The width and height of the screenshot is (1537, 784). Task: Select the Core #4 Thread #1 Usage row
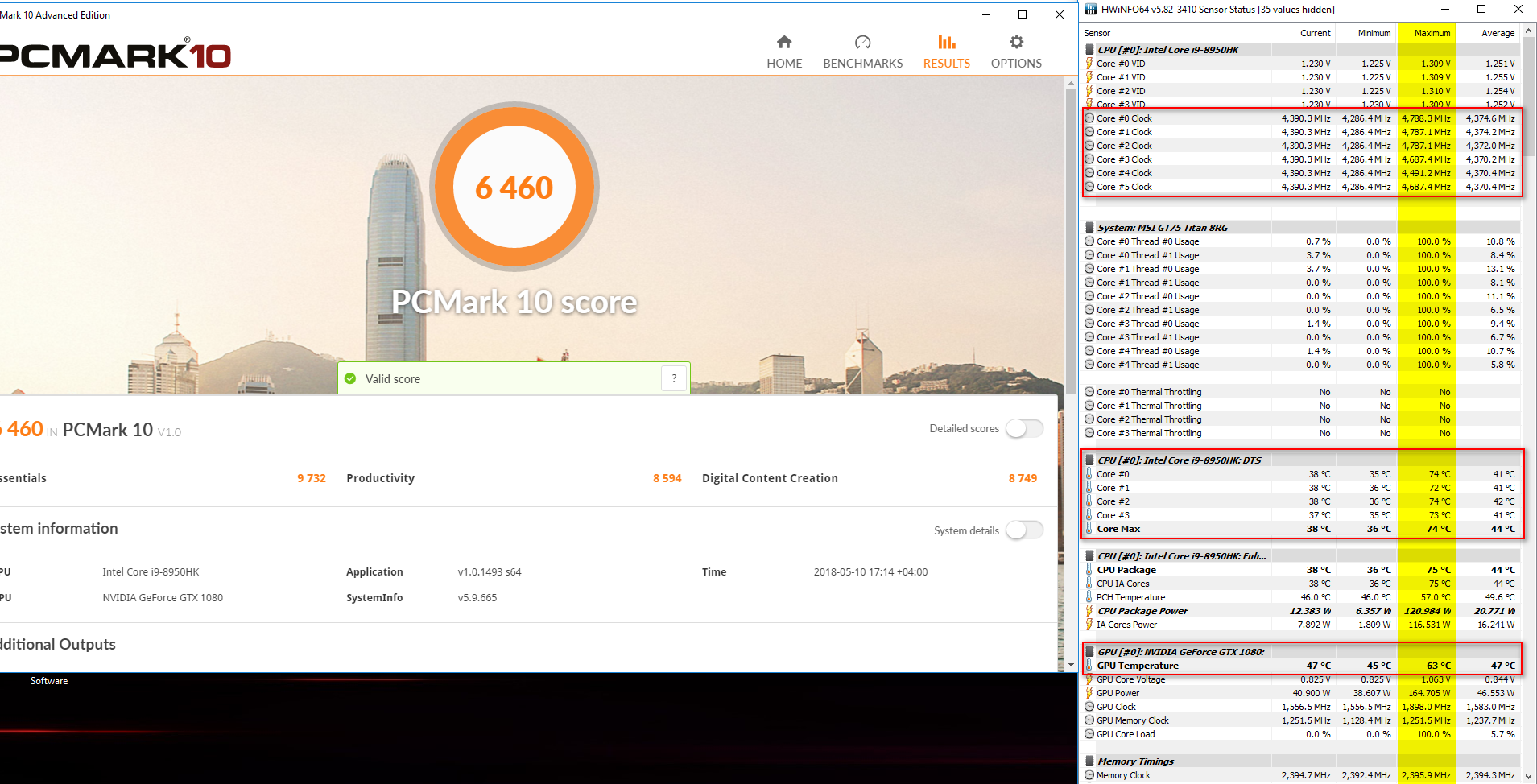click(x=1300, y=365)
